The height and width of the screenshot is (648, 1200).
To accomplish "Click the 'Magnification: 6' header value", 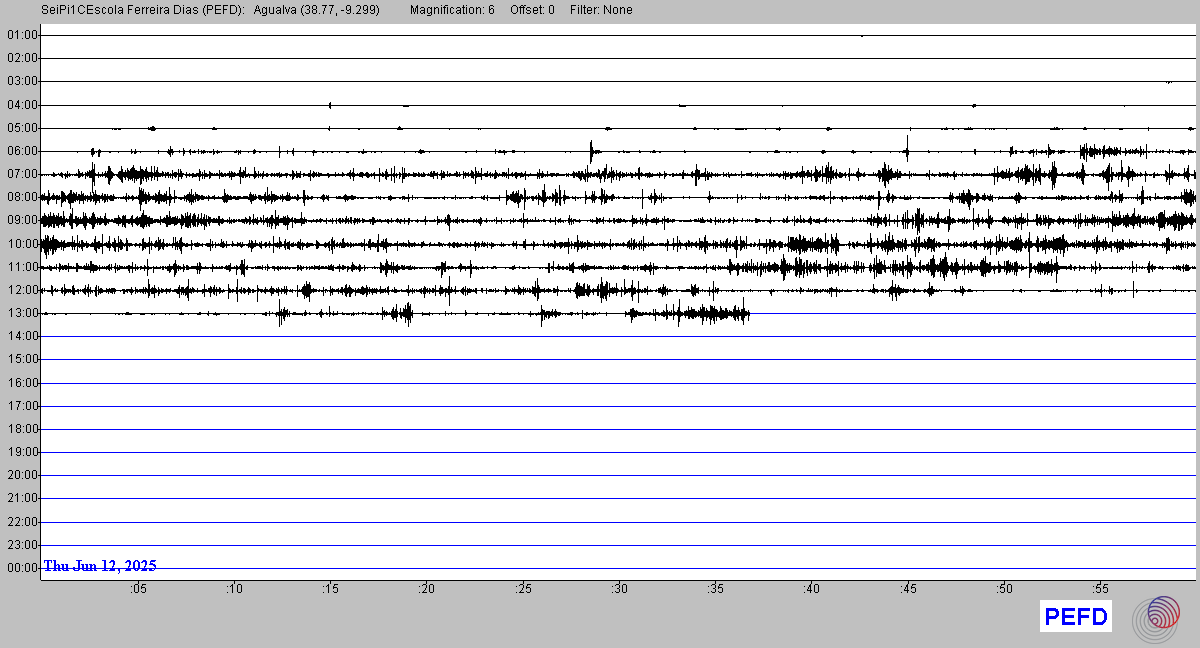I will (452, 10).
